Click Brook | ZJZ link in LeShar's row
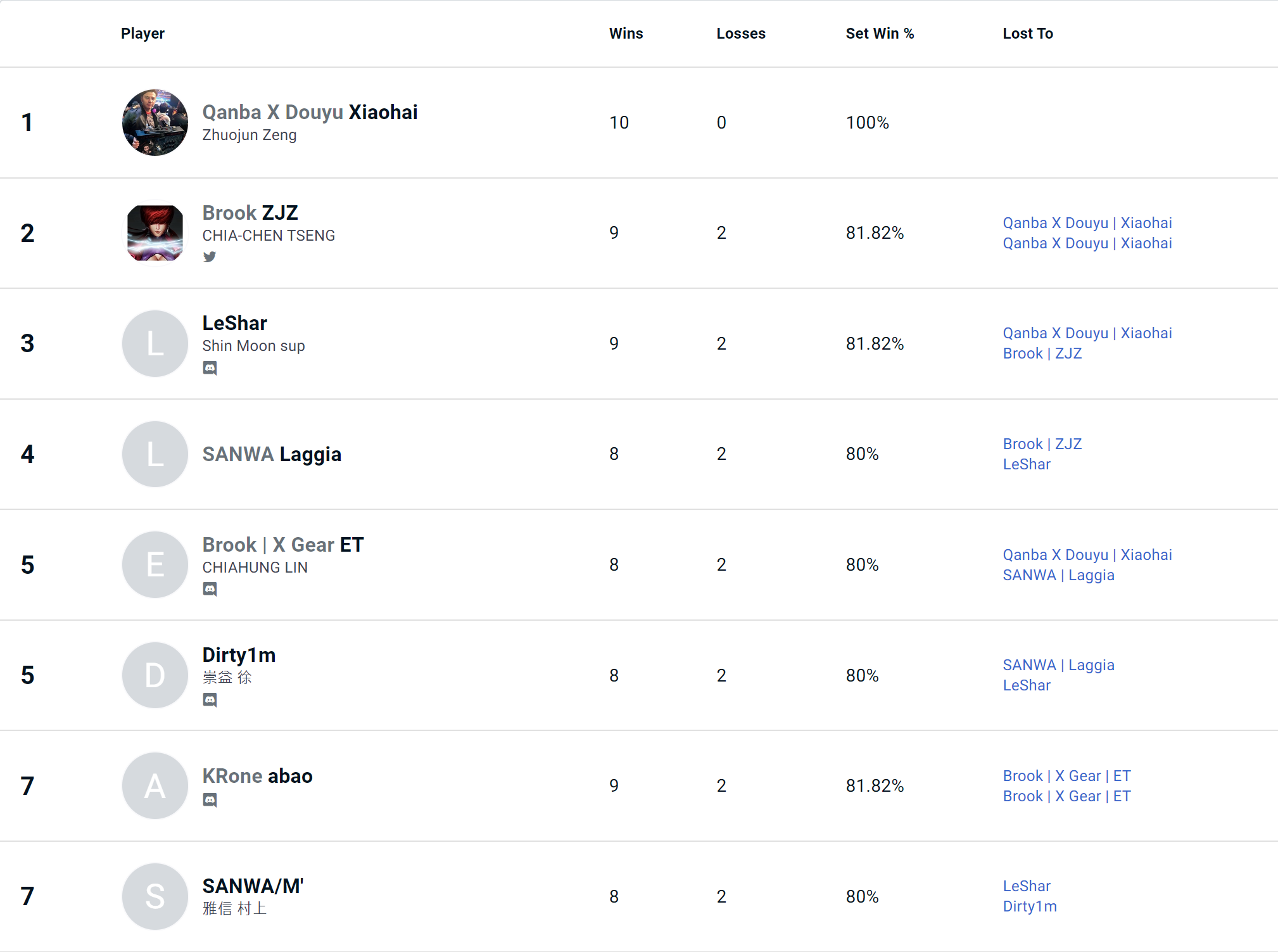 (x=1042, y=353)
